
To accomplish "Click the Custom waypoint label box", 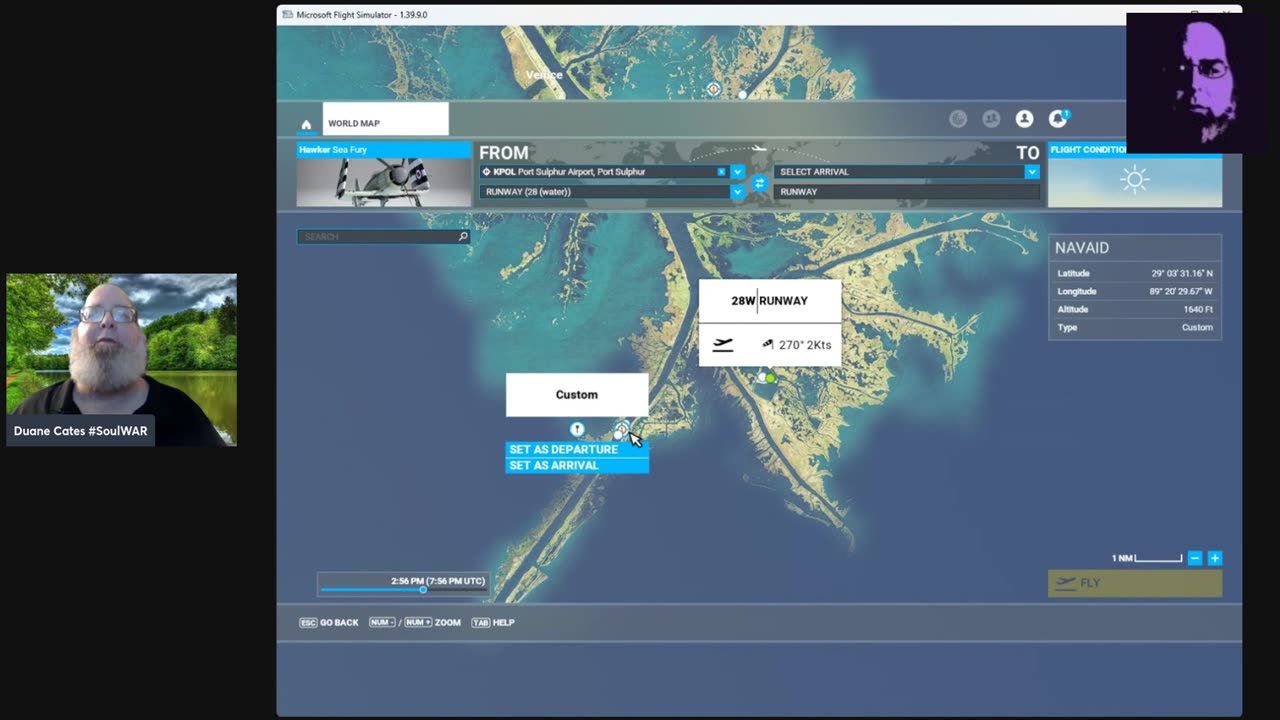I will pyautogui.click(x=577, y=395).
